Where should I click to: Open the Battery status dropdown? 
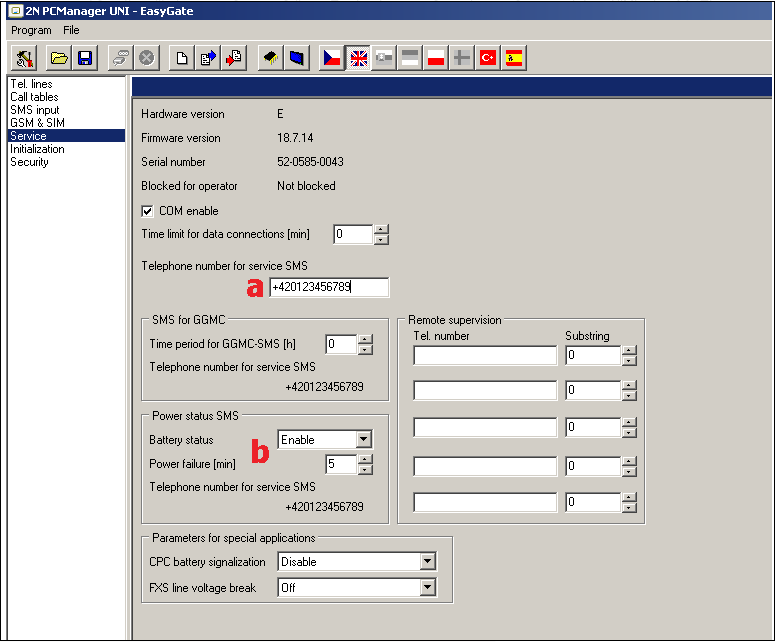point(364,439)
